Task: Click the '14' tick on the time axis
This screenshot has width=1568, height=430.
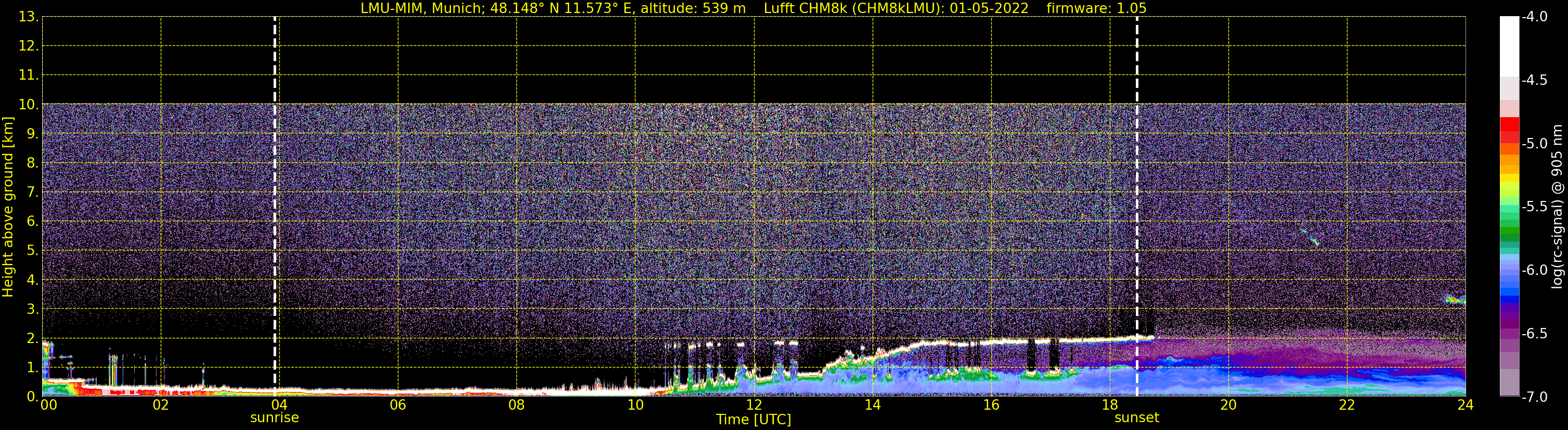Action: [x=872, y=405]
